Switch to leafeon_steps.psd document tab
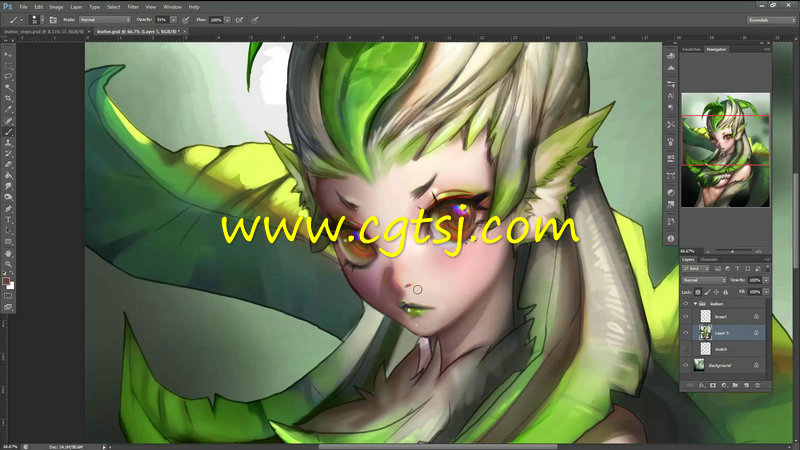 click(43, 32)
